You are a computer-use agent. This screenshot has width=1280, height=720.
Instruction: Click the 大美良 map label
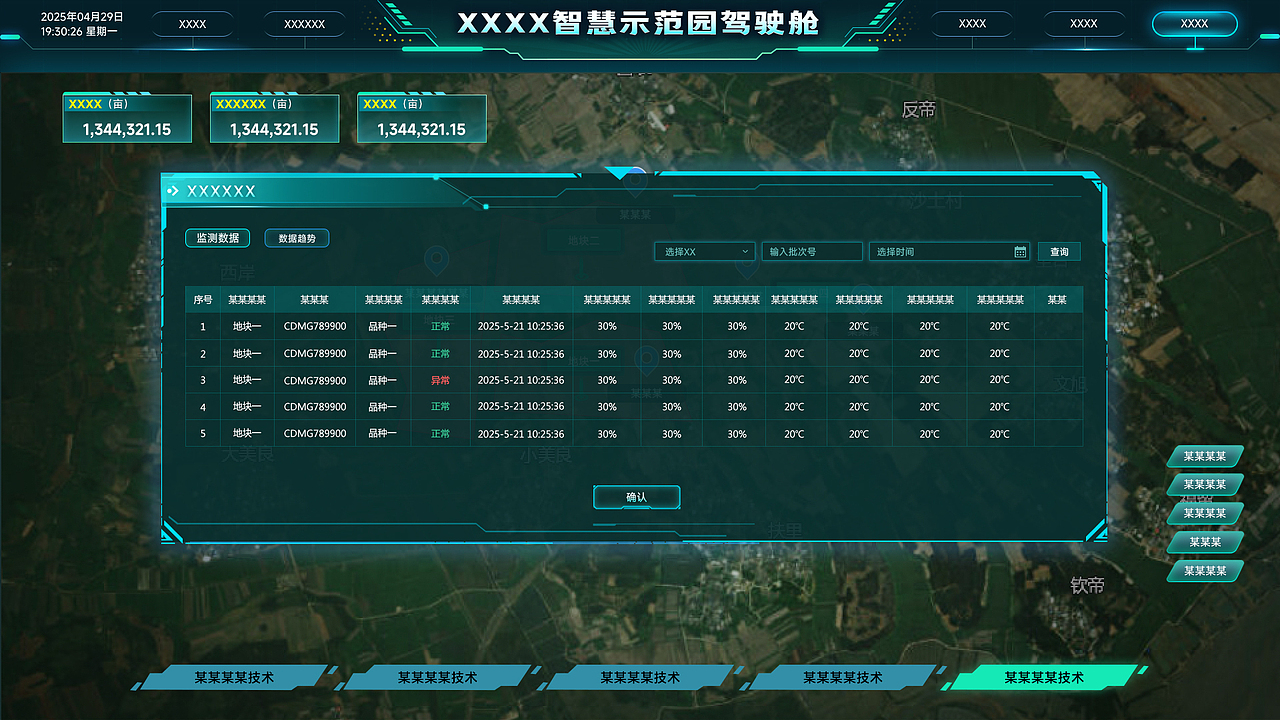247,455
